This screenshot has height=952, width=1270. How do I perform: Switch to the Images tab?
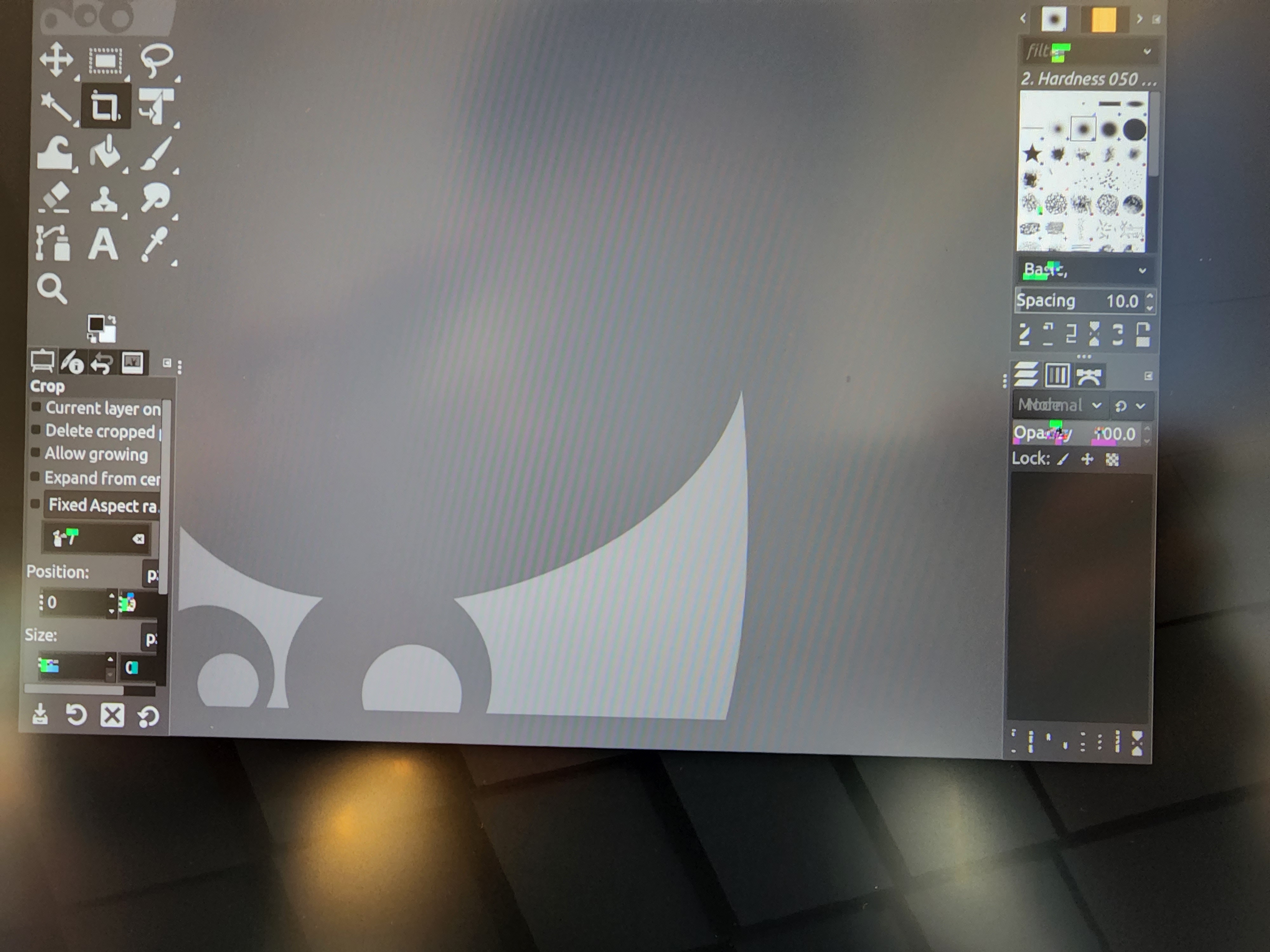point(133,363)
